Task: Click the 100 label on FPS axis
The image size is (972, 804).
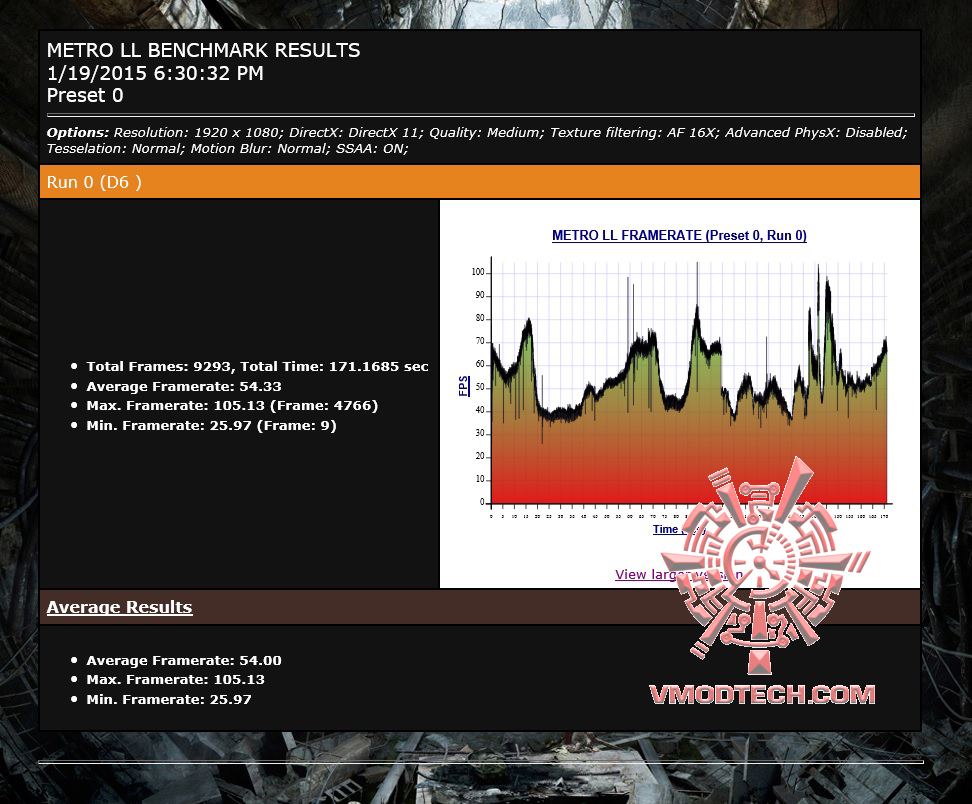Action: pyautogui.click(x=477, y=272)
